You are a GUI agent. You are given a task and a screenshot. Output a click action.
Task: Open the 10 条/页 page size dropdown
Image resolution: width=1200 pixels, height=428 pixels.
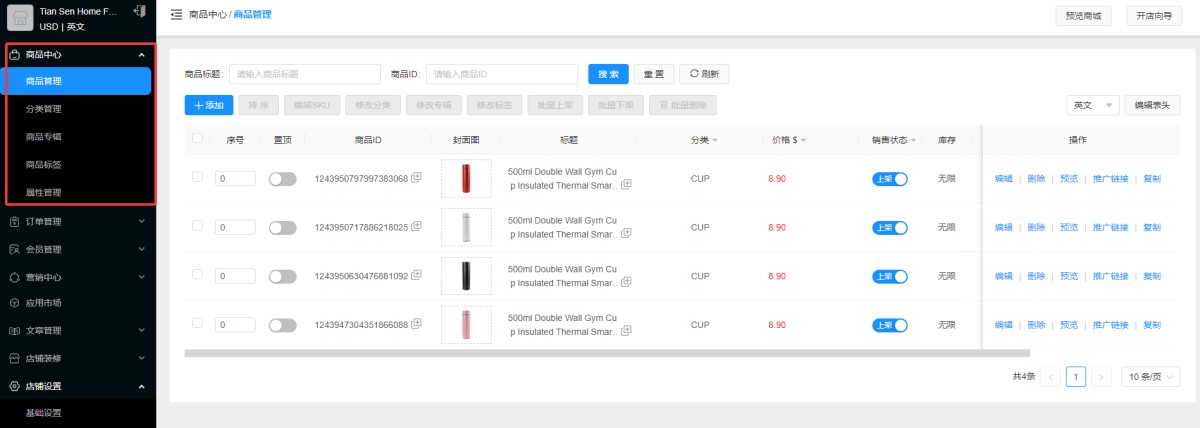(1150, 377)
